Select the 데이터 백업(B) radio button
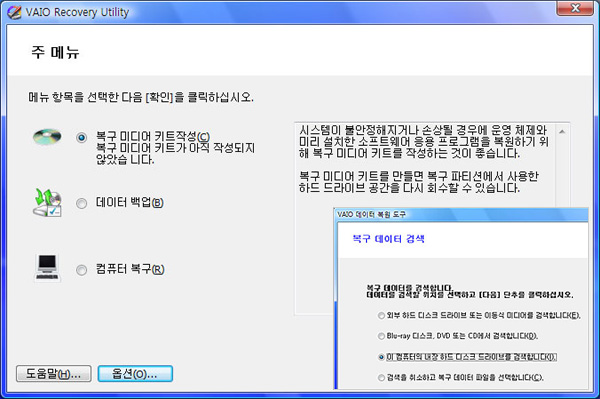The height and width of the screenshot is (399, 600). tap(82, 203)
